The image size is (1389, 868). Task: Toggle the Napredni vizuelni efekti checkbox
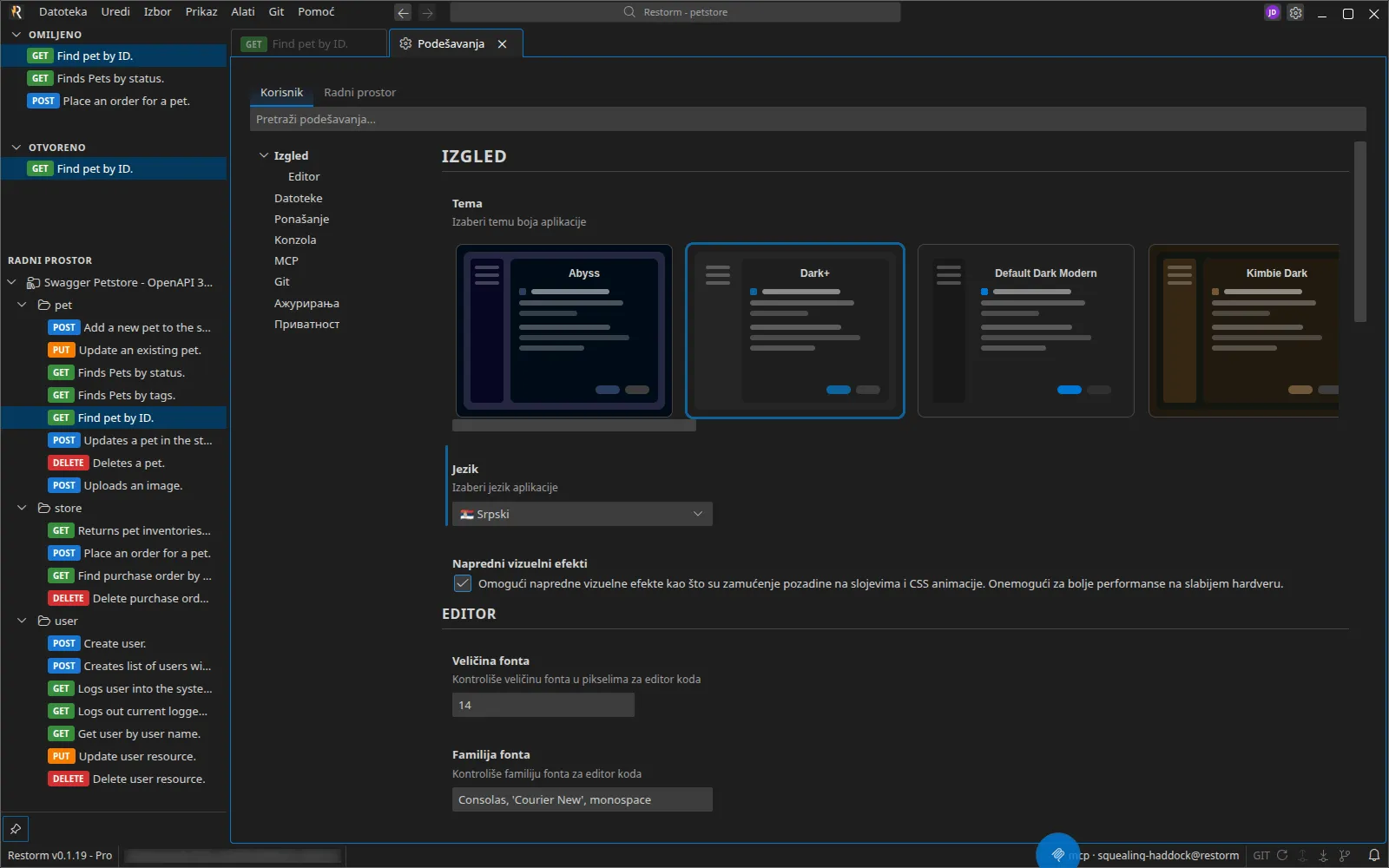tap(463, 583)
